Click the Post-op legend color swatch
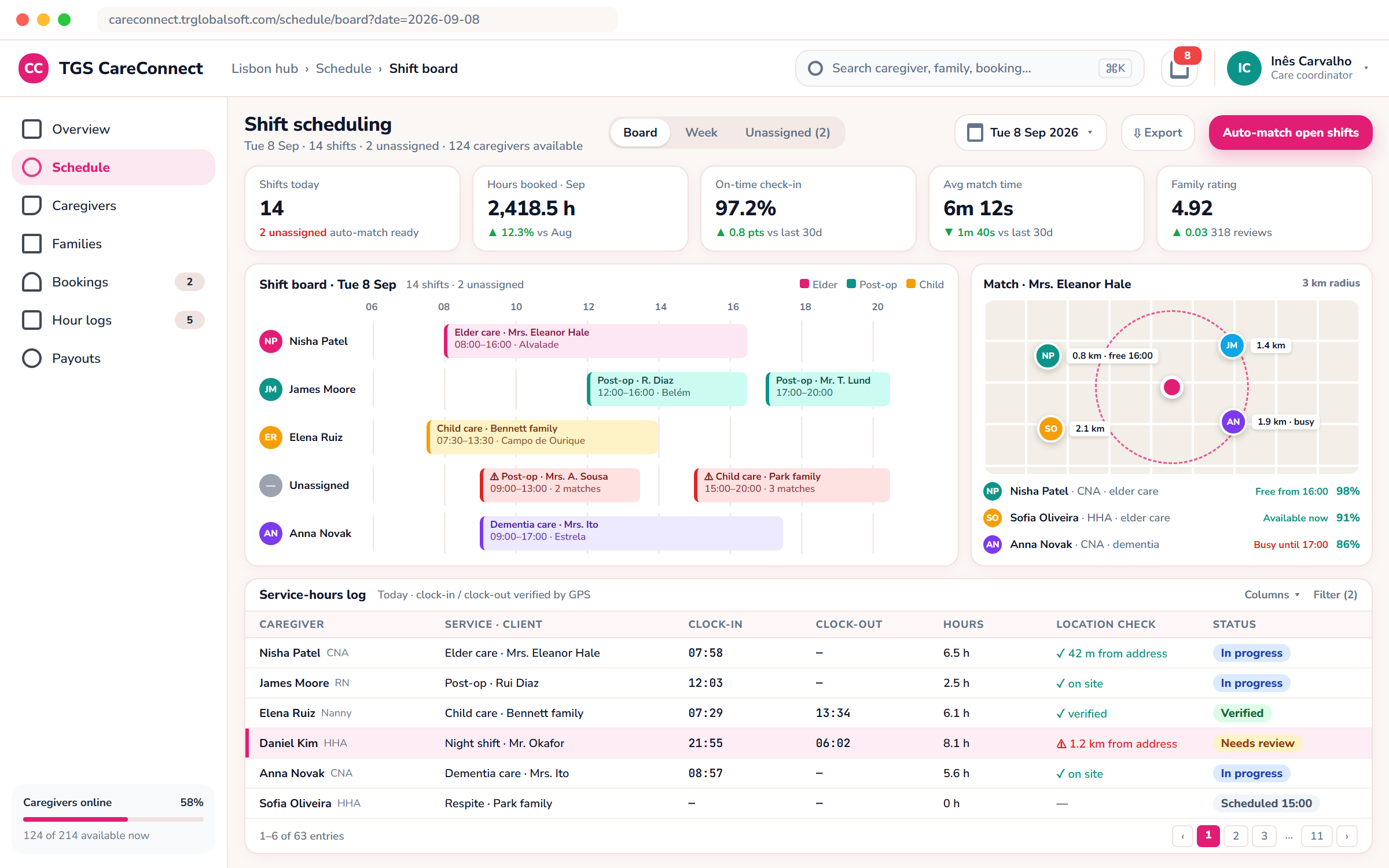Screen dimensions: 1389x868 coord(851,284)
